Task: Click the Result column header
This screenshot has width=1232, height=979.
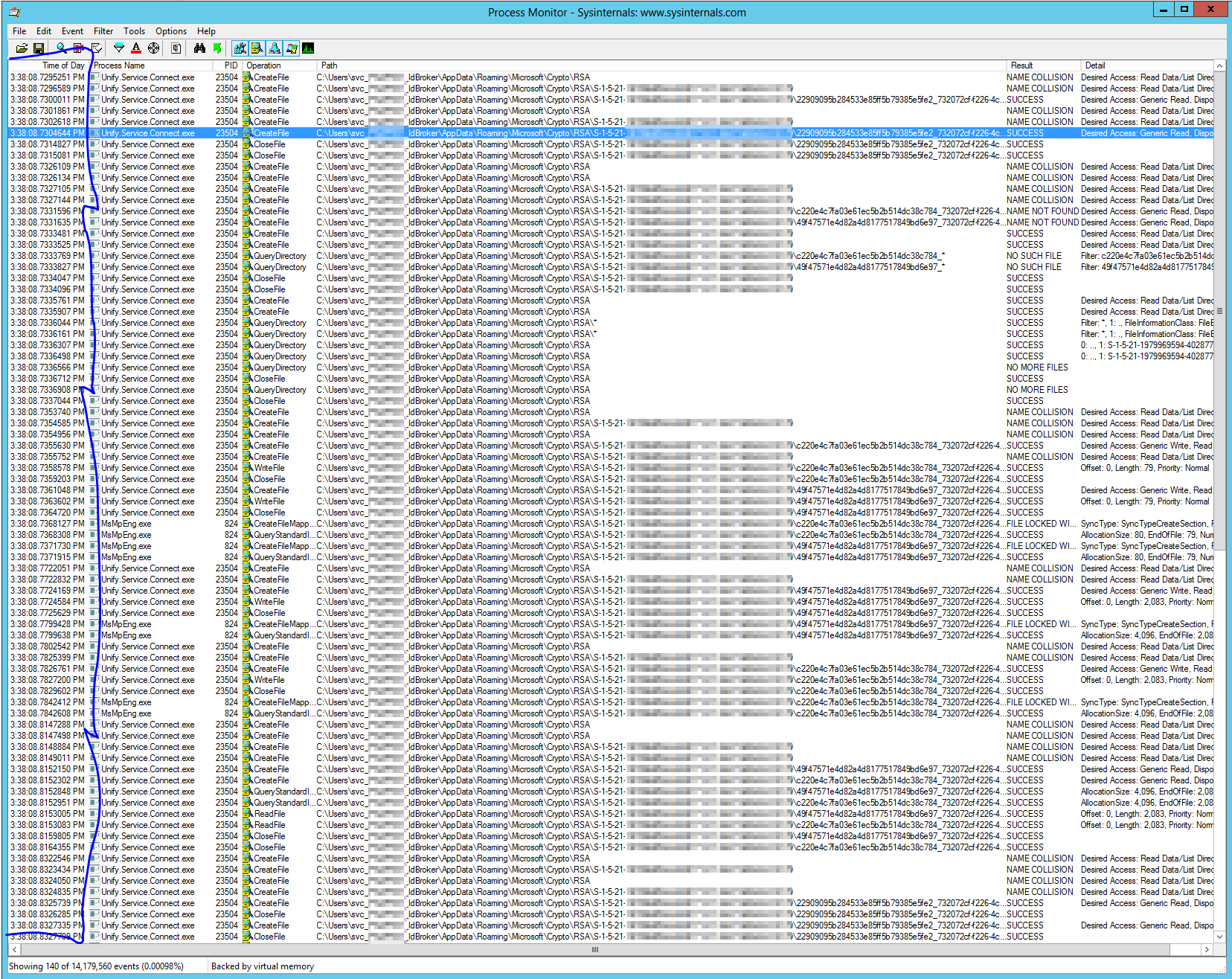Action: pos(1043,65)
